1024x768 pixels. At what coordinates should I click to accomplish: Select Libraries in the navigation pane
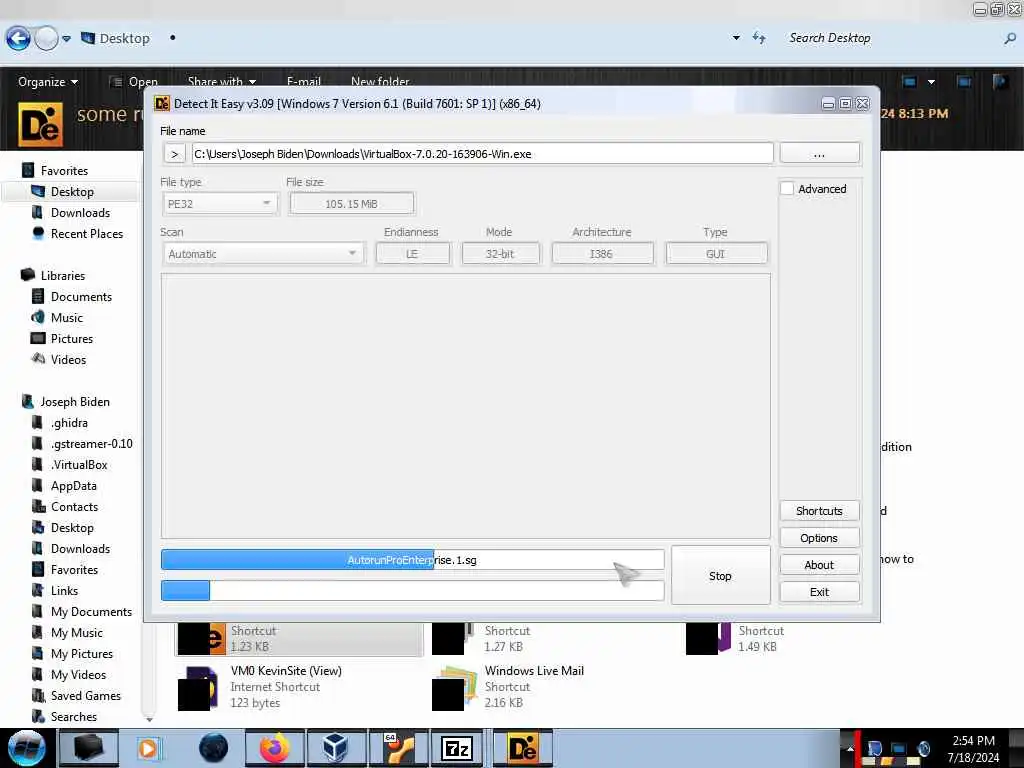tap(63, 276)
